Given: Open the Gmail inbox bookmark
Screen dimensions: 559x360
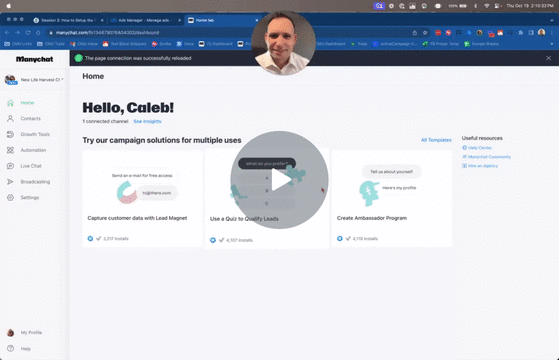Looking at the screenshot, I should pyautogui.click(x=83, y=44).
